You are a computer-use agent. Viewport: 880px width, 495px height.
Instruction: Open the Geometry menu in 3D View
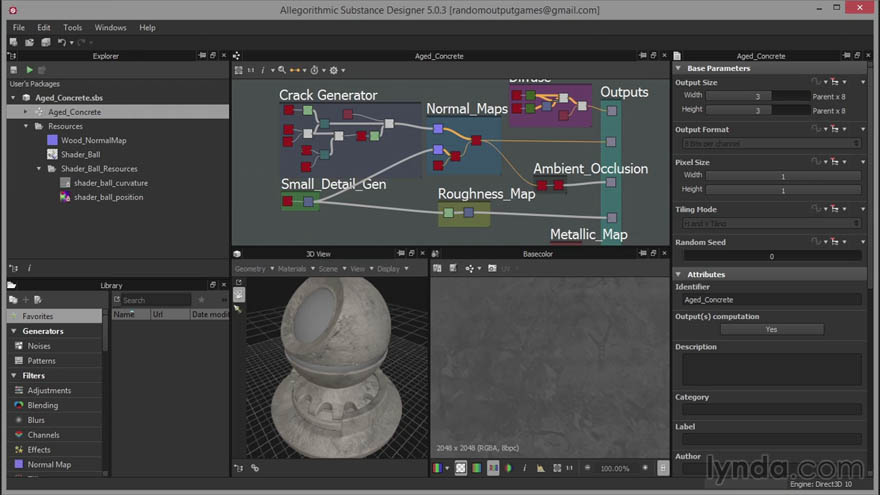254,269
